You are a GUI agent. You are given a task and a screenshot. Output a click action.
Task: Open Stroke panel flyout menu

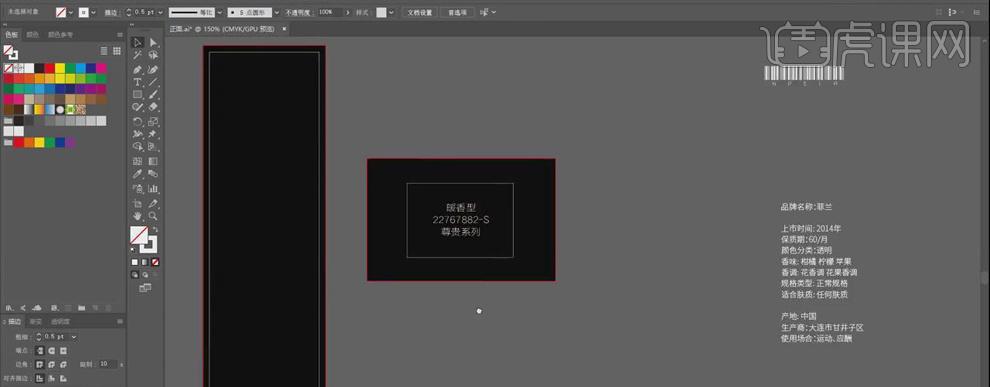[120, 321]
